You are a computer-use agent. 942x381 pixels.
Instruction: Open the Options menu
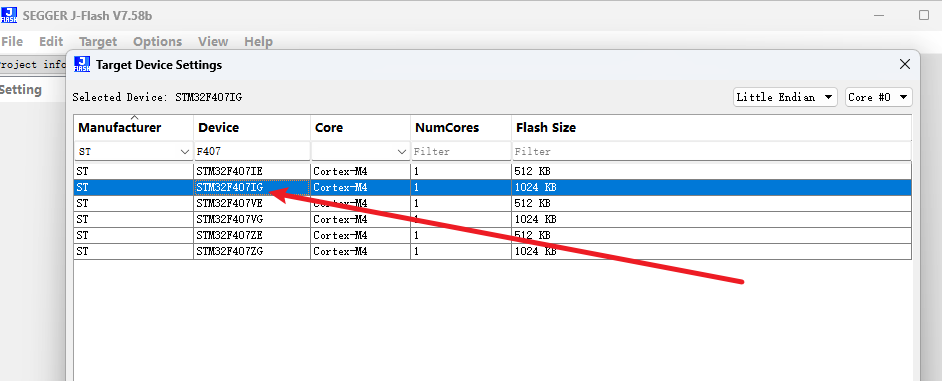pyautogui.click(x=157, y=41)
